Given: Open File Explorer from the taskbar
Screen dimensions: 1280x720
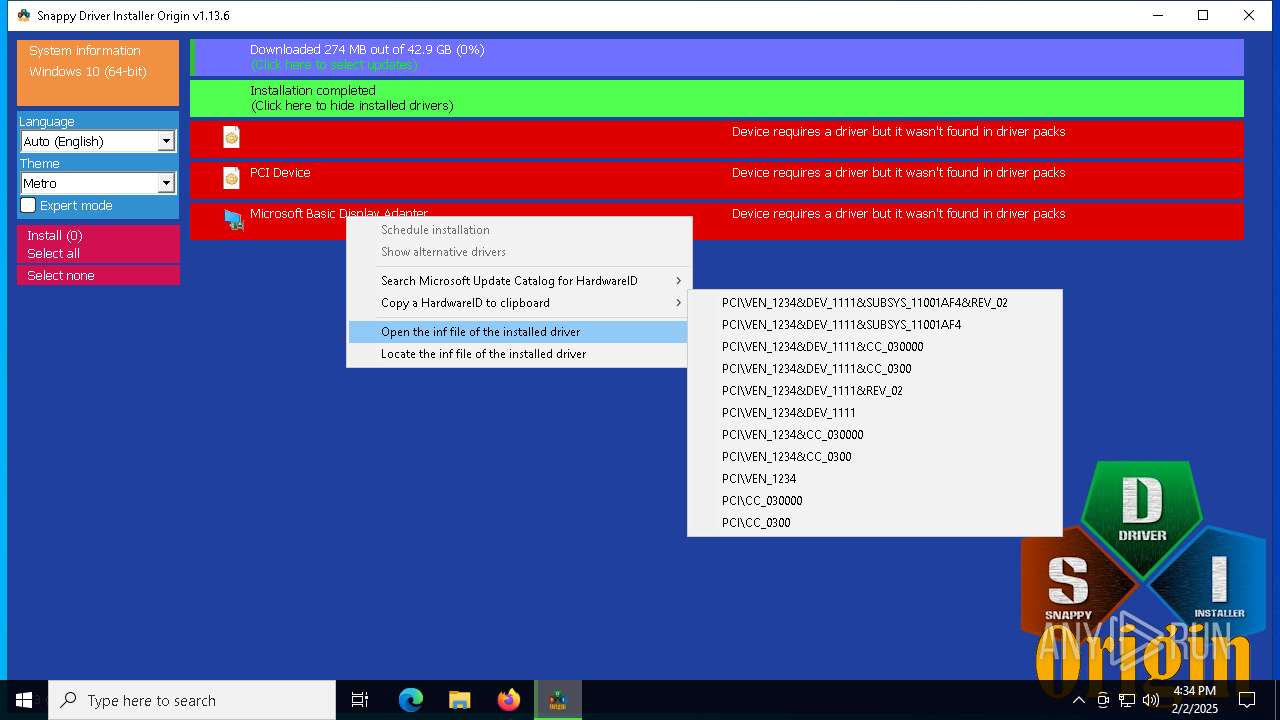Looking at the screenshot, I should 460,700.
